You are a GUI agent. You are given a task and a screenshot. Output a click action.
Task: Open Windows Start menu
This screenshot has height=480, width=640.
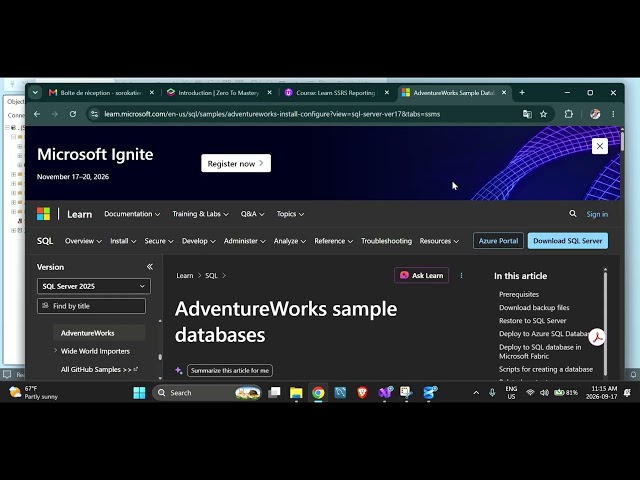(x=139, y=393)
